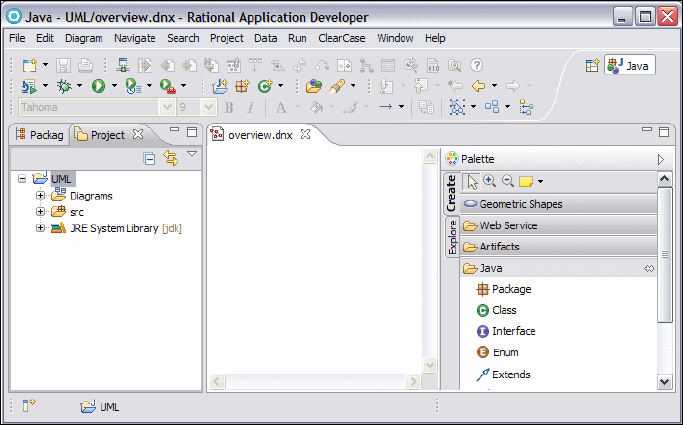Hide the Palette with arrow button

(x=661, y=159)
